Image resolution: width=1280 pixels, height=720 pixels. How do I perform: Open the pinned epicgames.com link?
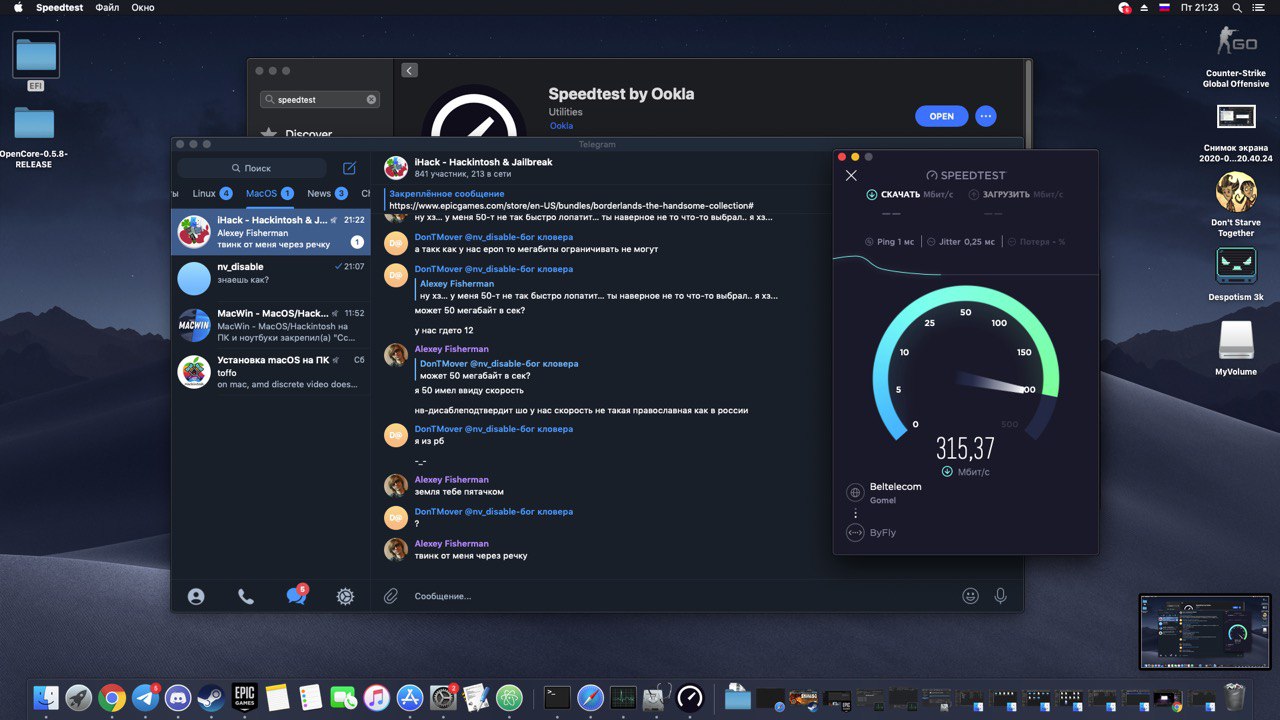(571, 205)
